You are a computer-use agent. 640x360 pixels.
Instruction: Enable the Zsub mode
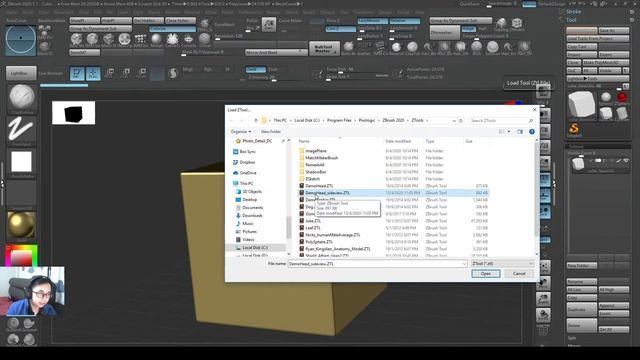(x=273, y=69)
